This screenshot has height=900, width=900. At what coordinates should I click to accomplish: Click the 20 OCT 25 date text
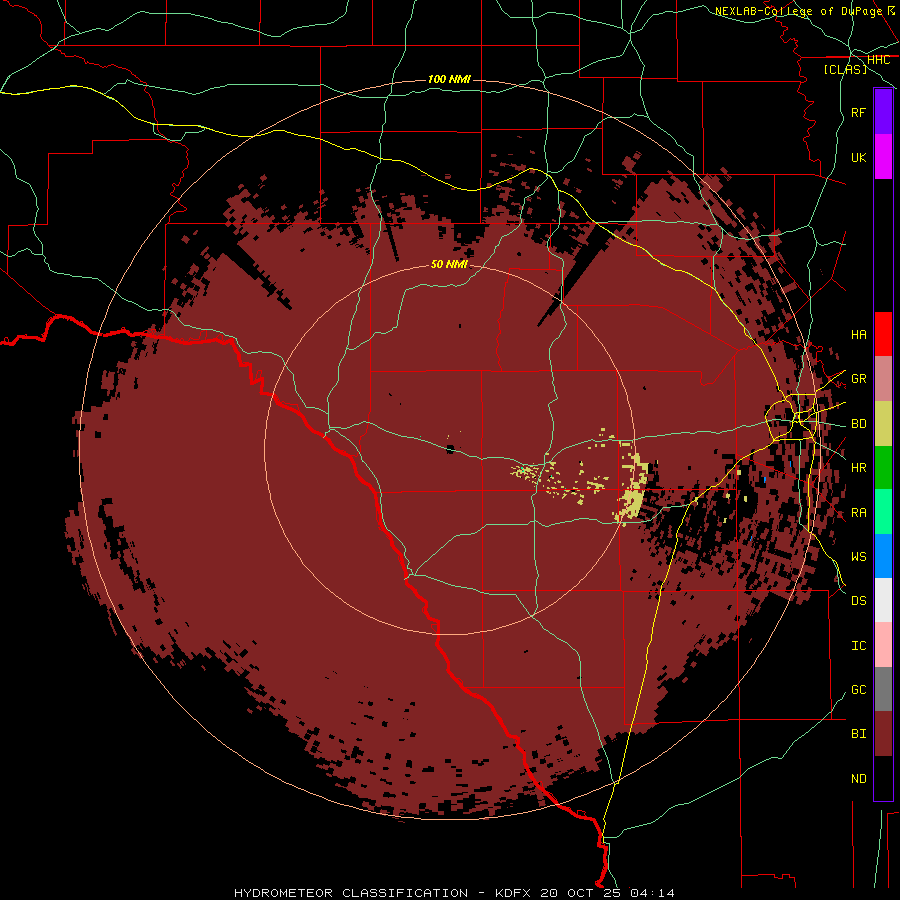582,893
